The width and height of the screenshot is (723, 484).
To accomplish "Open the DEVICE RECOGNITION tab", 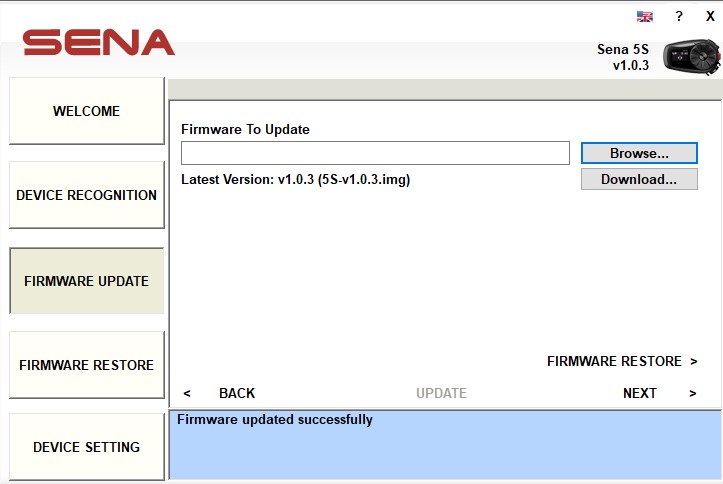I will click(86, 195).
